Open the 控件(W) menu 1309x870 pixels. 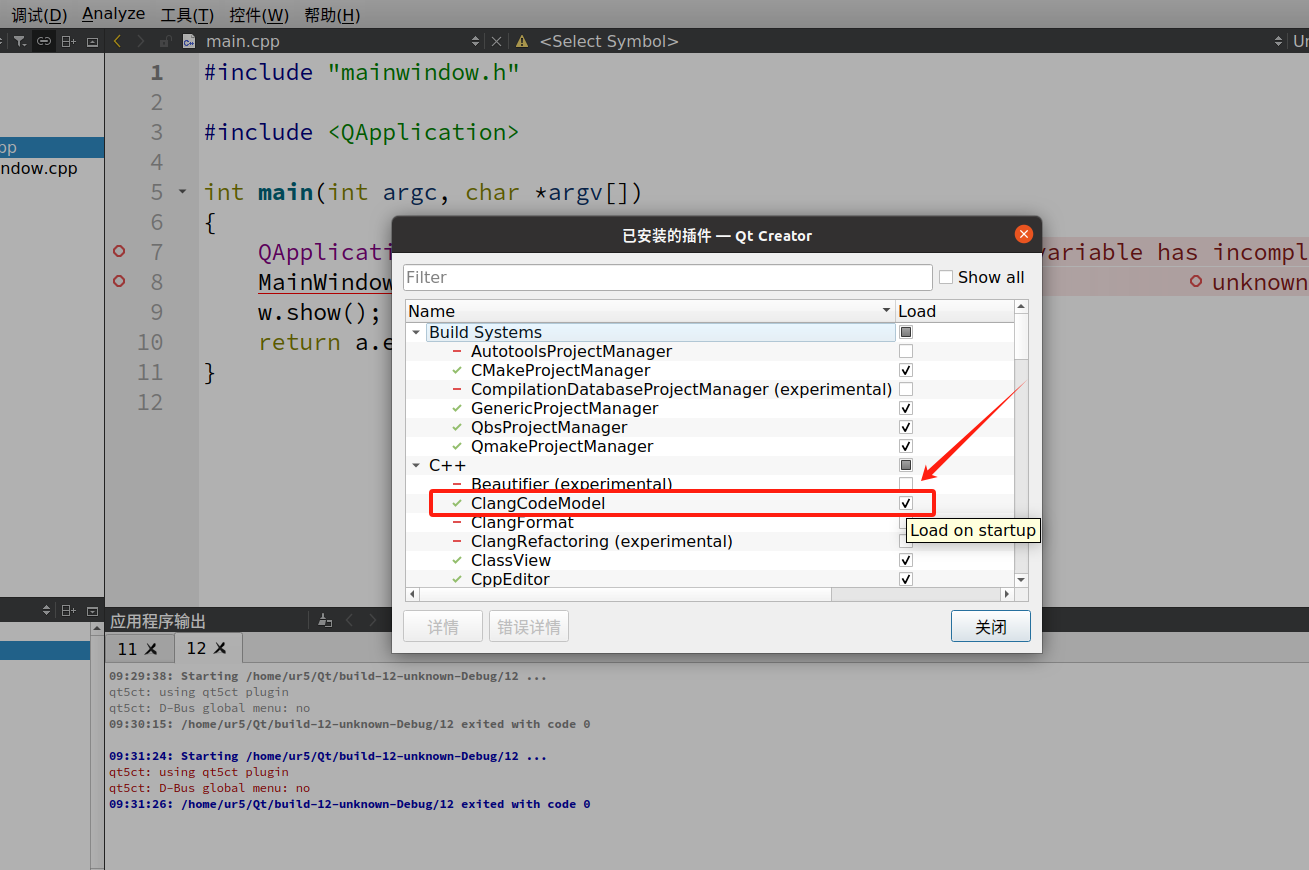[258, 15]
